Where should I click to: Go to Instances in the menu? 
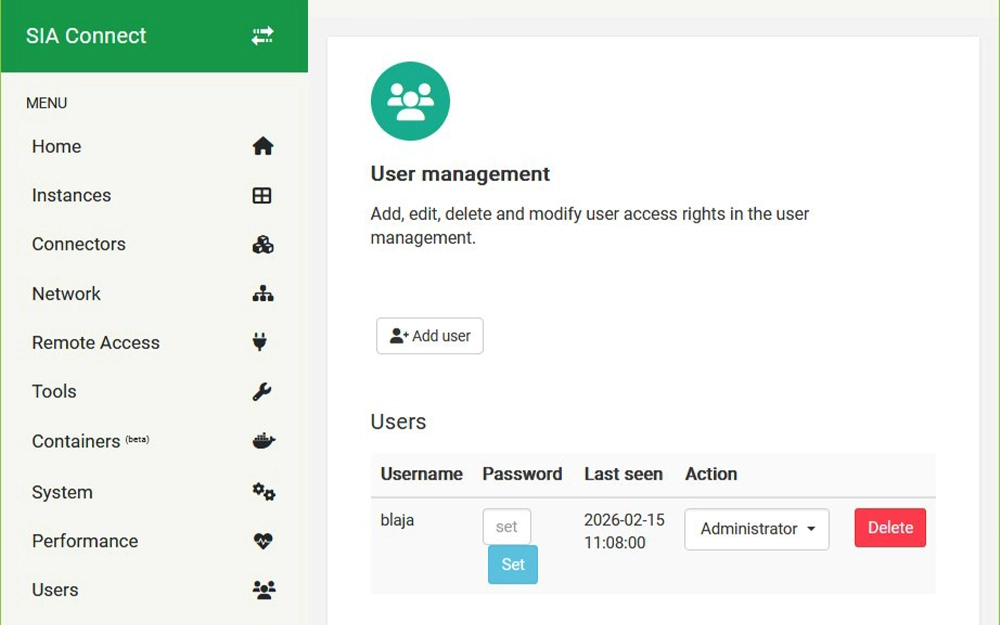71,195
